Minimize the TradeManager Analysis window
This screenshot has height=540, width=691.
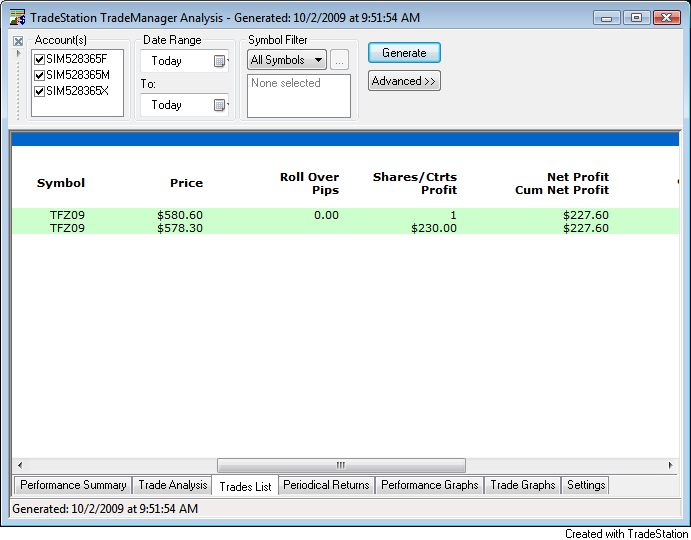607,18
